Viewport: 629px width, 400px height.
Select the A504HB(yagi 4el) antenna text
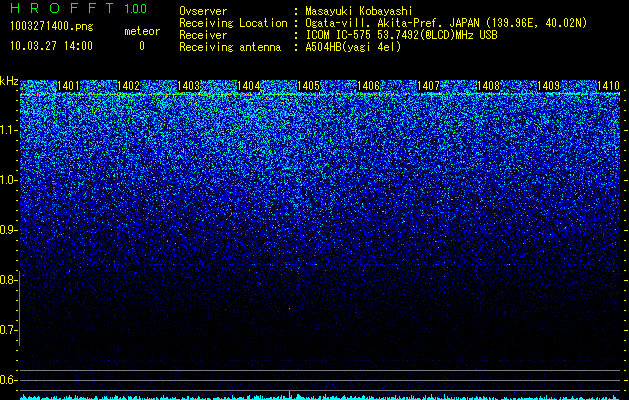tap(353, 47)
